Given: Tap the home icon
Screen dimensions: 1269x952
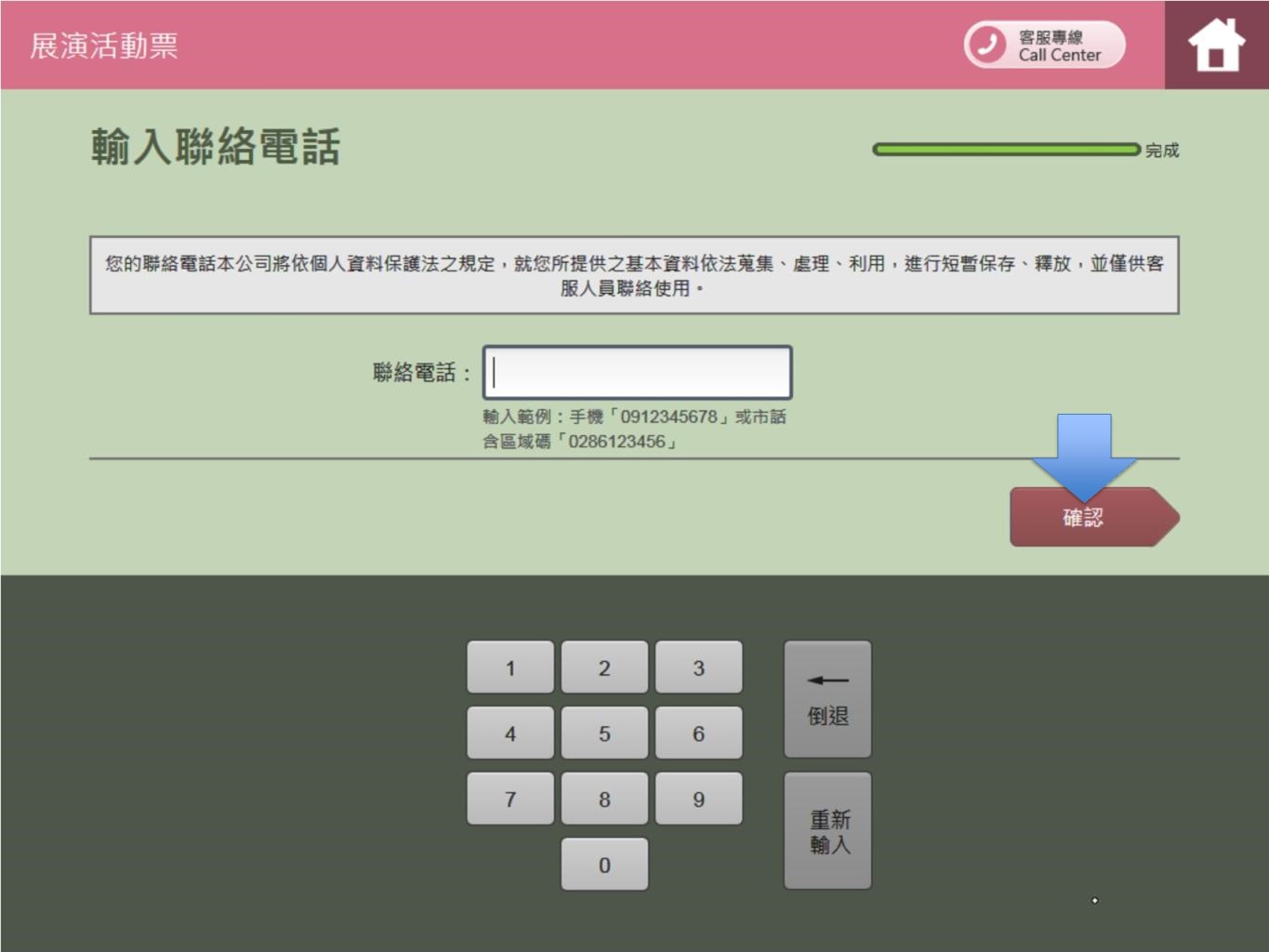Looking at the screenshot, I should click(x=1215, y=45).
